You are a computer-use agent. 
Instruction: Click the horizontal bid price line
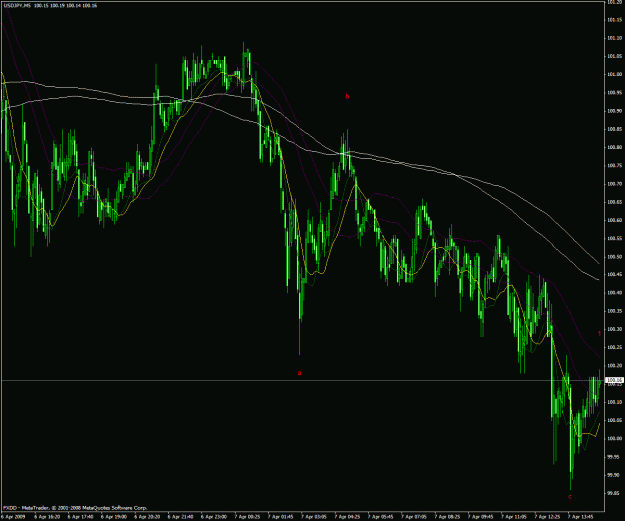point(303,381)
